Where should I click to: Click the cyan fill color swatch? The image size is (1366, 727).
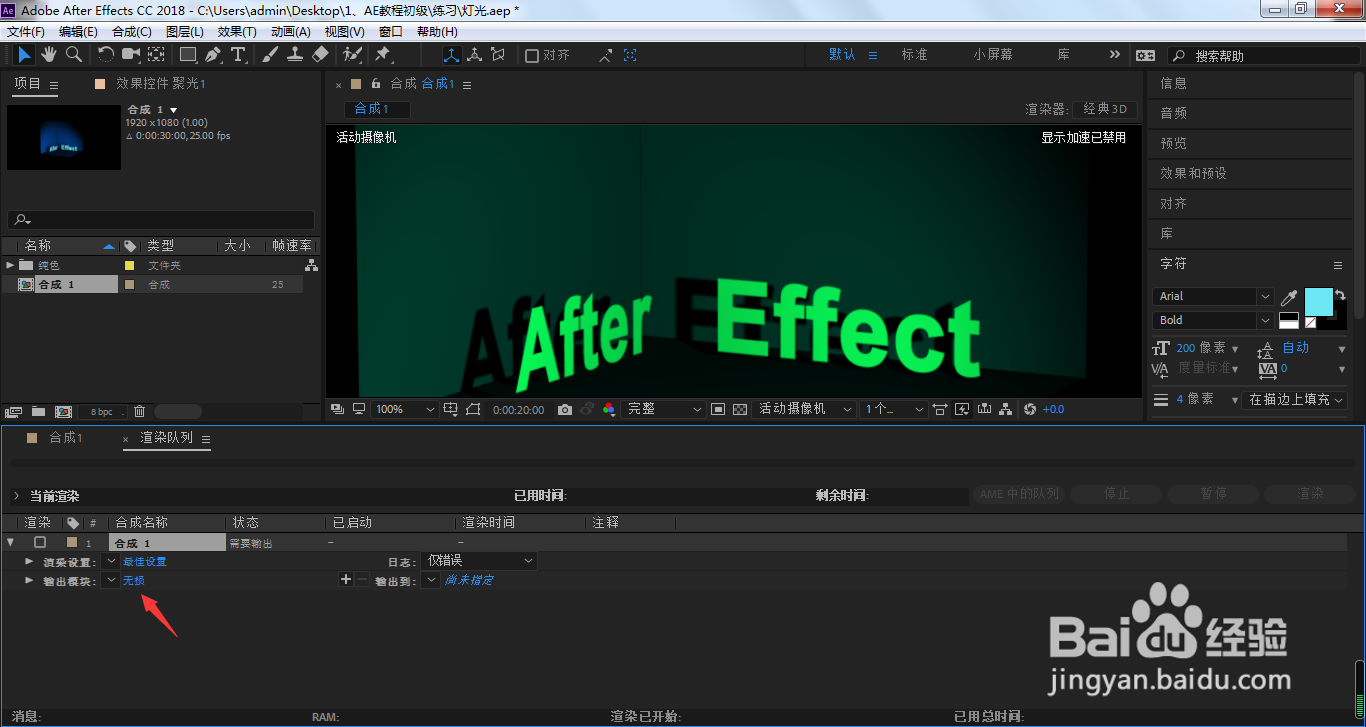(1319, 302)
